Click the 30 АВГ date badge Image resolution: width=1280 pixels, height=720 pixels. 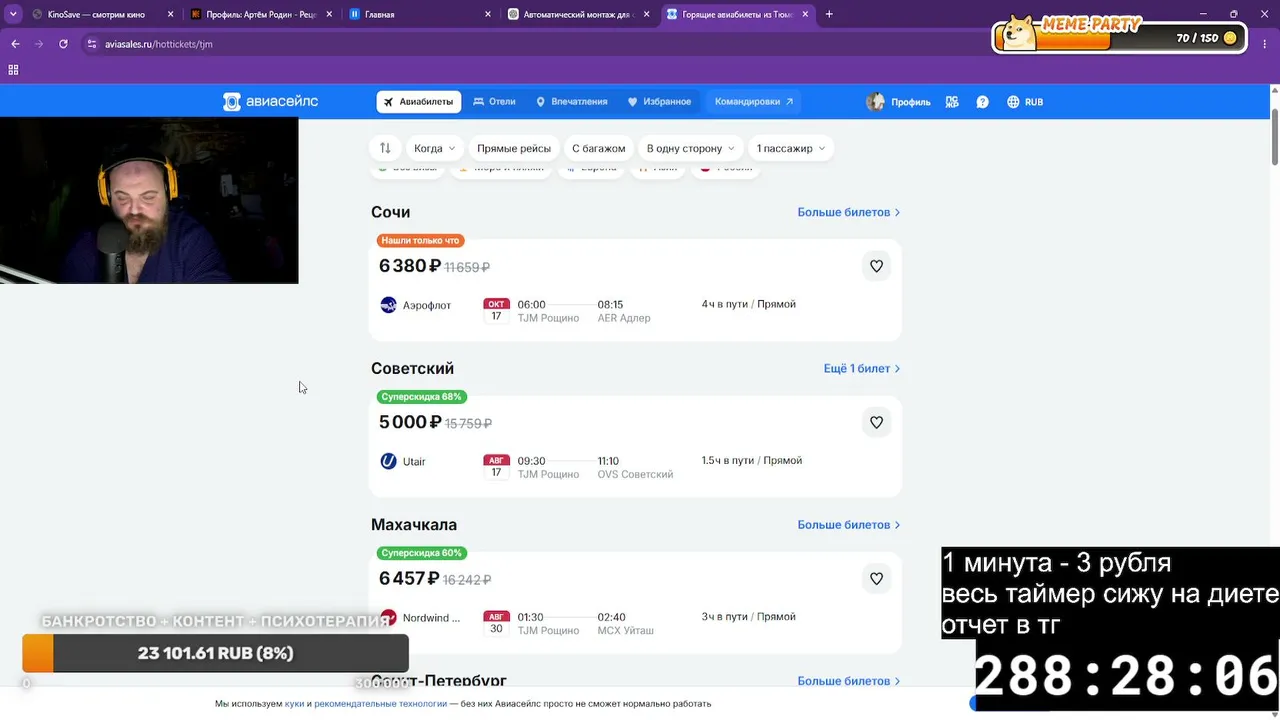[496, 622]
